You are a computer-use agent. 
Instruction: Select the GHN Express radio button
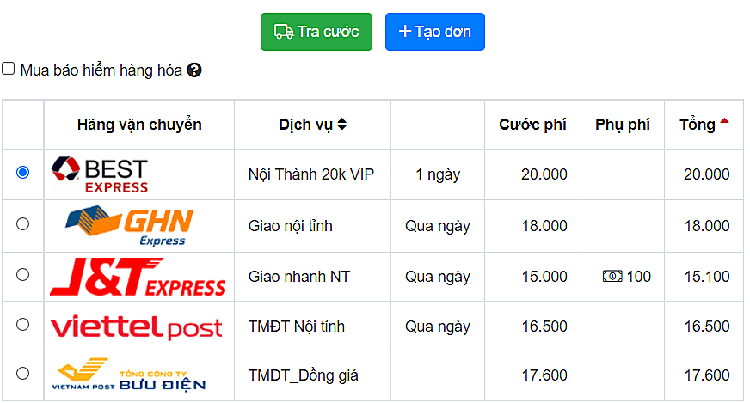[23, 225]
